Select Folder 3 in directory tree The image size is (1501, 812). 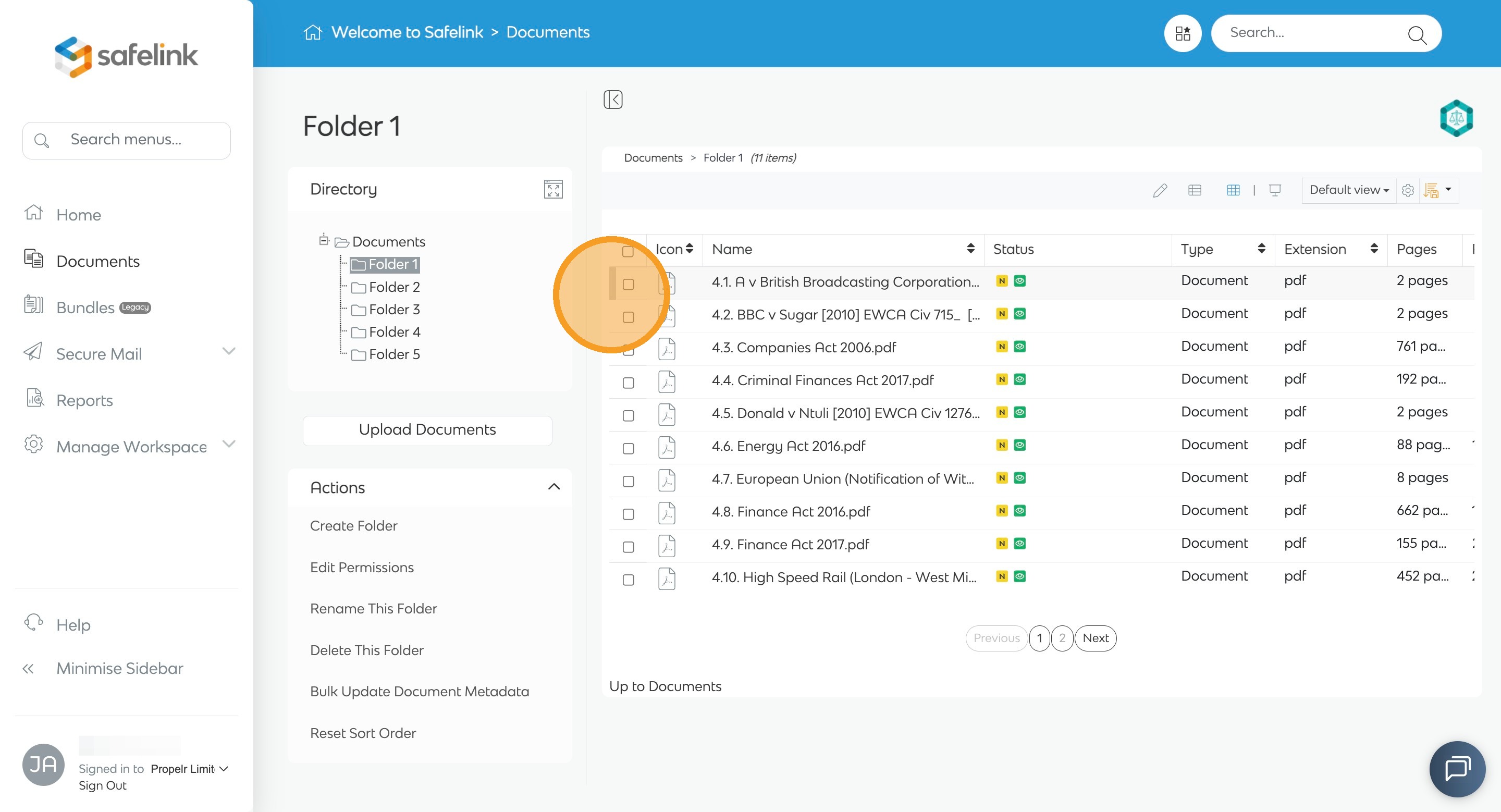point(394,309)
